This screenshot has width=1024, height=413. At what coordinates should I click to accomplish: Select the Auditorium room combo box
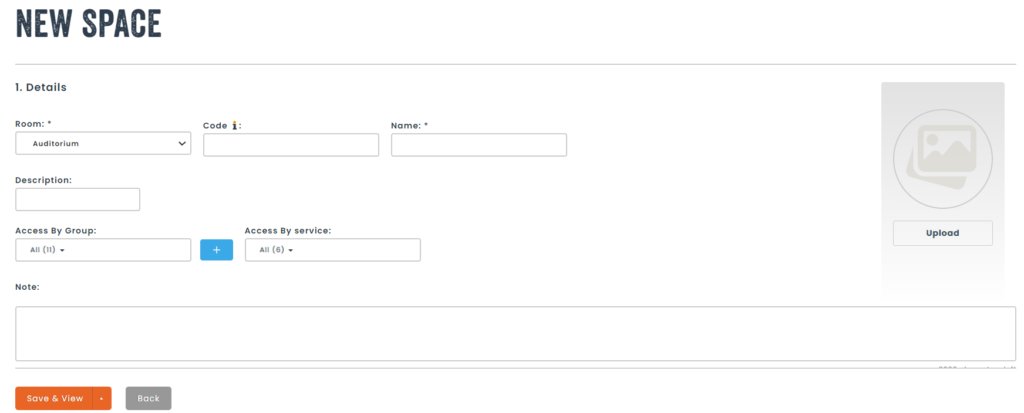103,143
